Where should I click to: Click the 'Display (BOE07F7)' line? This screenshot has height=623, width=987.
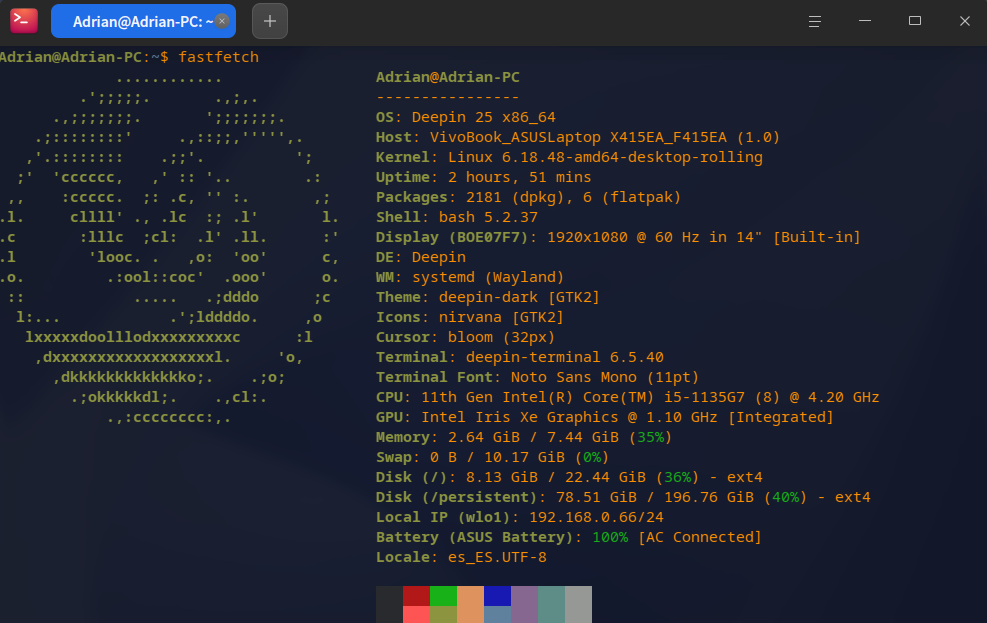click(x=618, y=237)
